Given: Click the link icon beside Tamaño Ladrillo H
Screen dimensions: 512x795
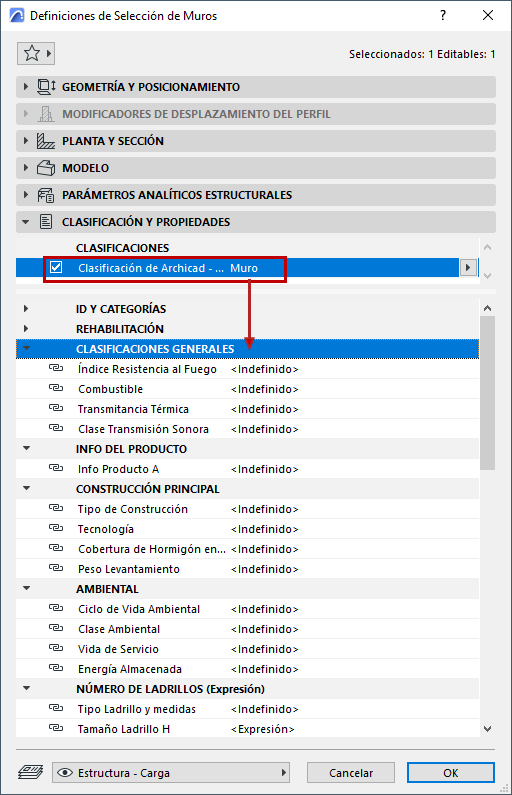Looking at the screenshot, I should 56,728.
